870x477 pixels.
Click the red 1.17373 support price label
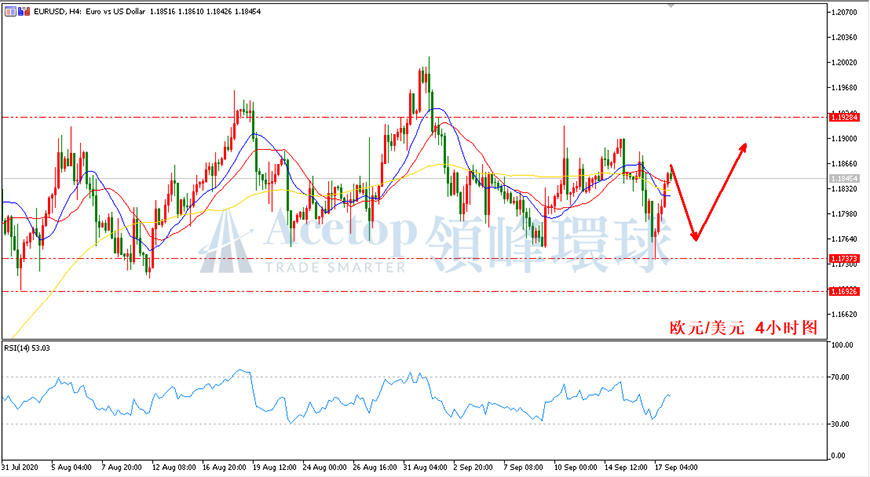pos(844,258)
